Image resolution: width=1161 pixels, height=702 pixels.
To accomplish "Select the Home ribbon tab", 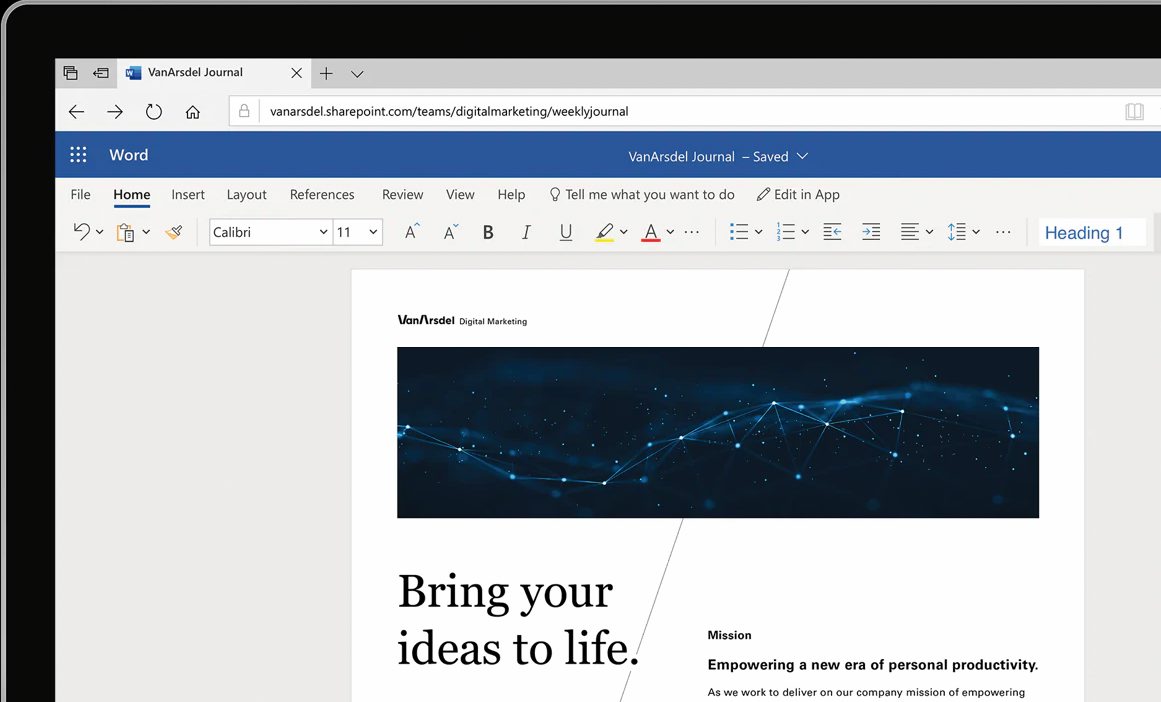I will point(132,194).
